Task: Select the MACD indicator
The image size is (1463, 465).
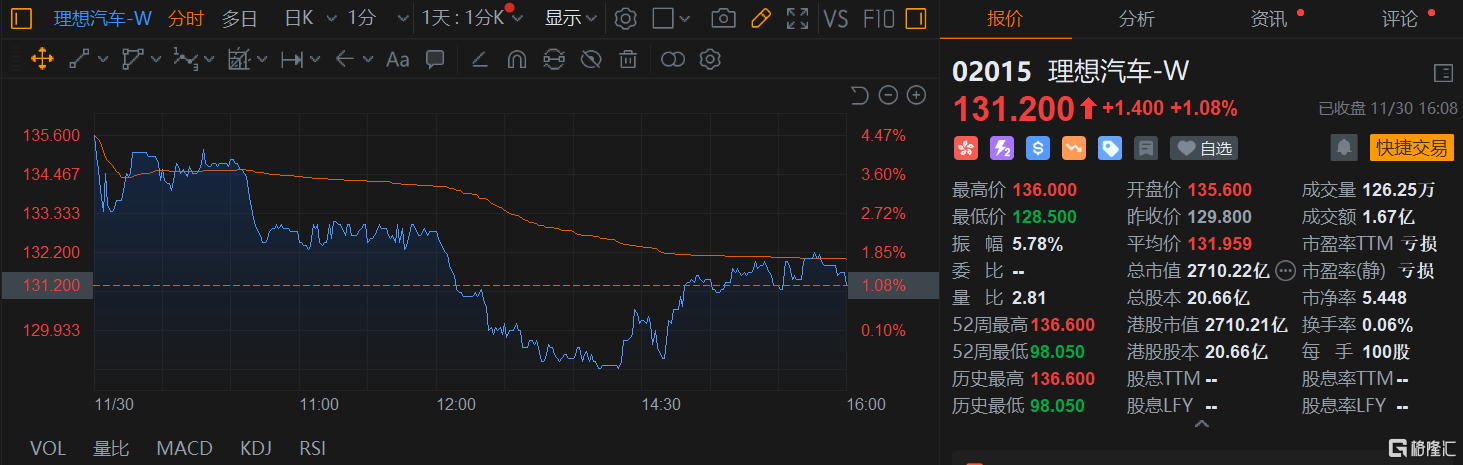Action: pos(184,449)
